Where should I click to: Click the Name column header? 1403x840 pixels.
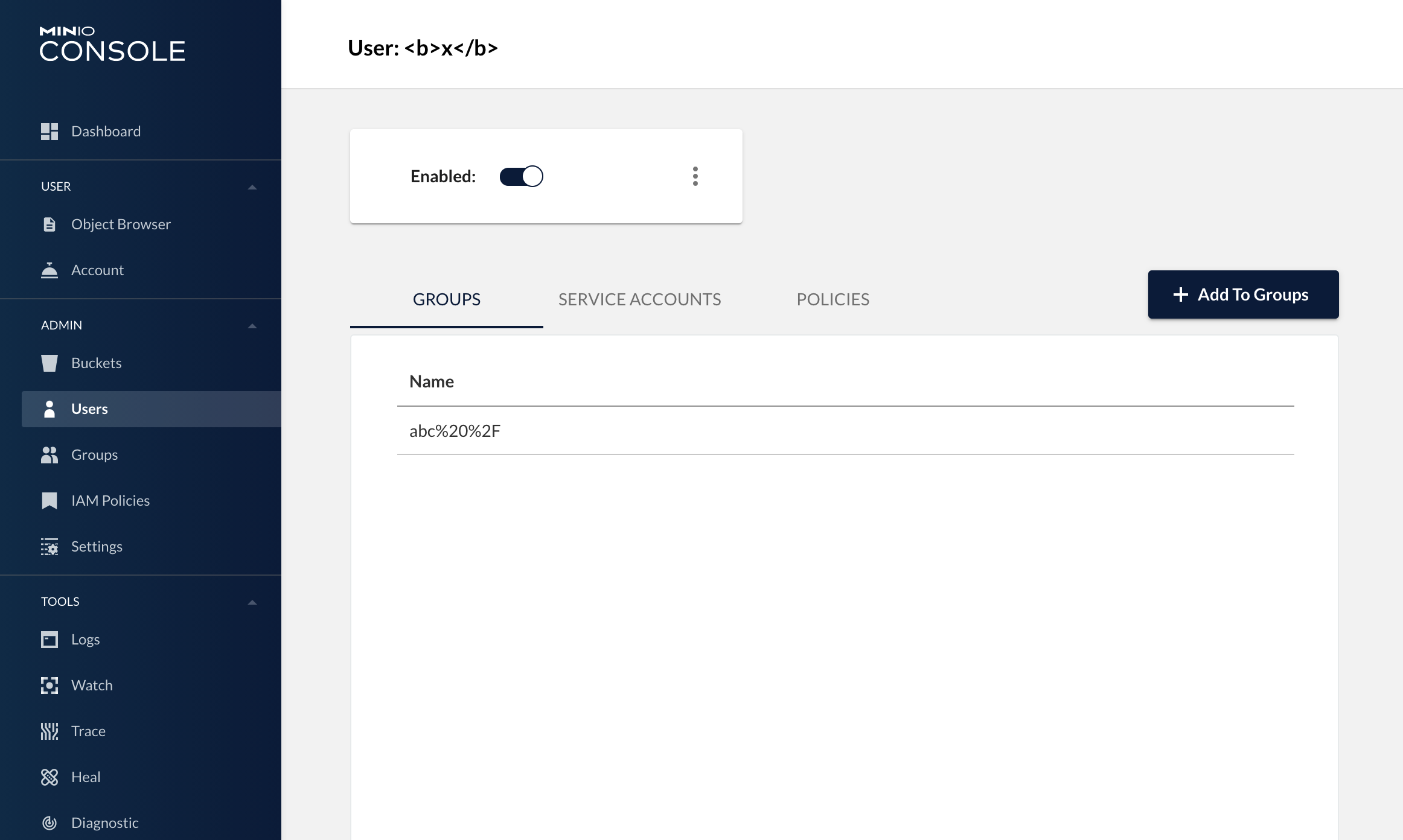point(432,381)
